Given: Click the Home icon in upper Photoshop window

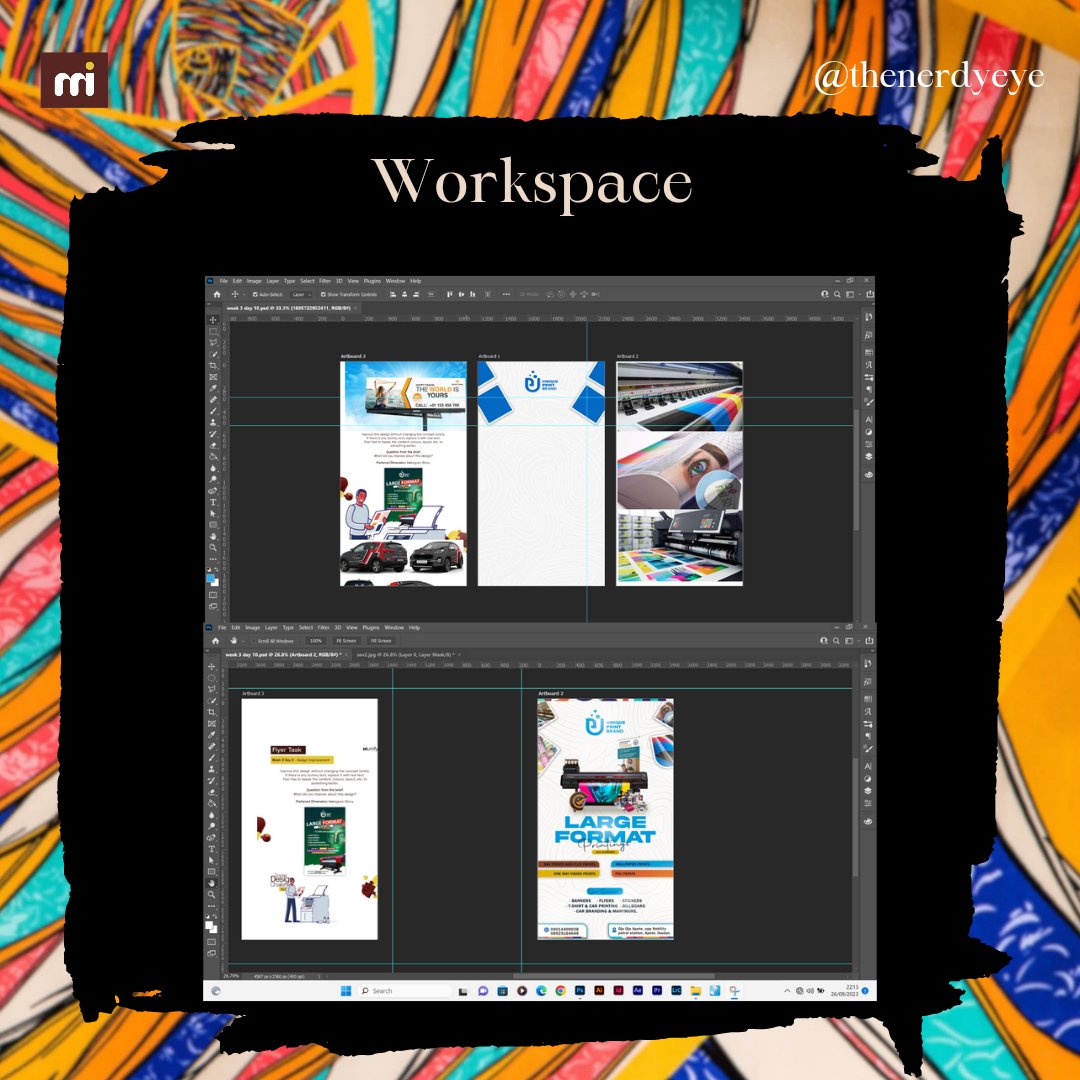Looking at the screenshot, I should pyautogui.click(x=216, y=294).
